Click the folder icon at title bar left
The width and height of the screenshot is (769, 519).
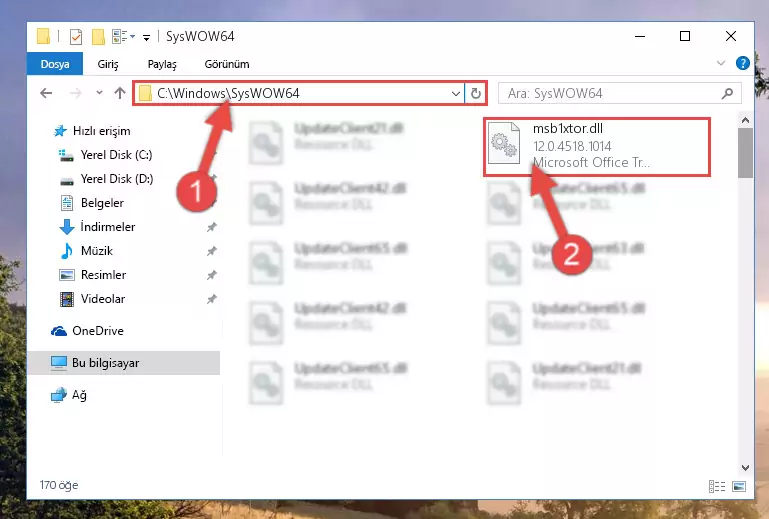click(43, 36)
